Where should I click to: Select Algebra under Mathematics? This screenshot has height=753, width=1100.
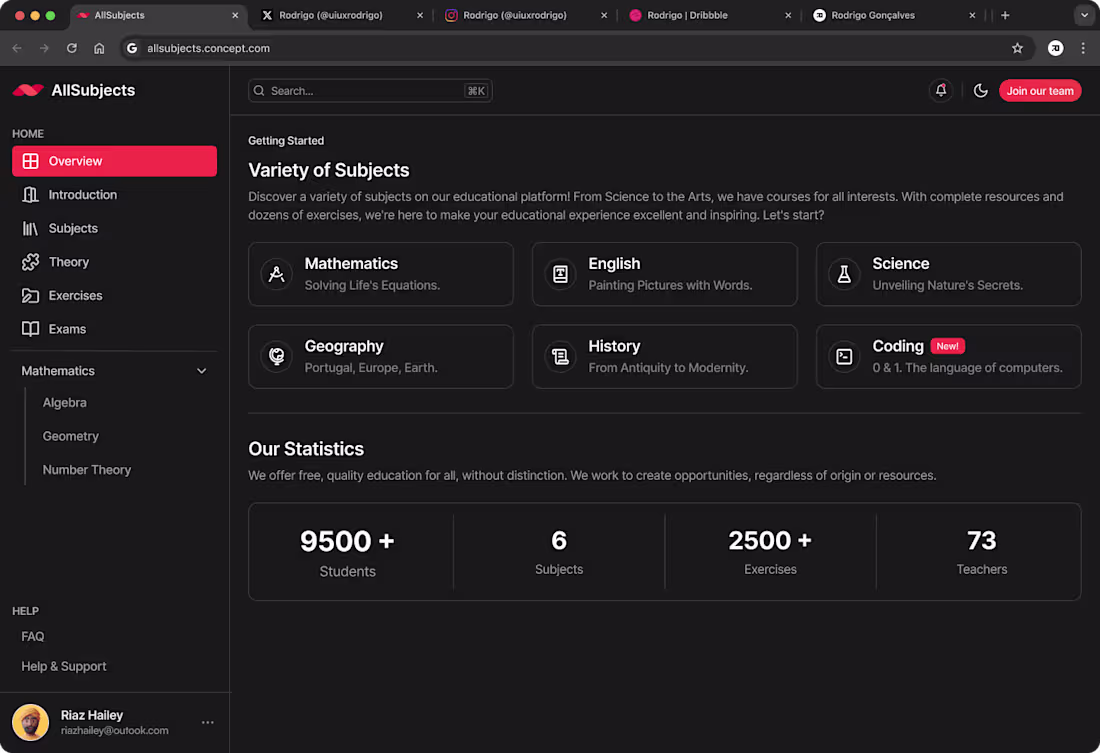click(65, 403)
